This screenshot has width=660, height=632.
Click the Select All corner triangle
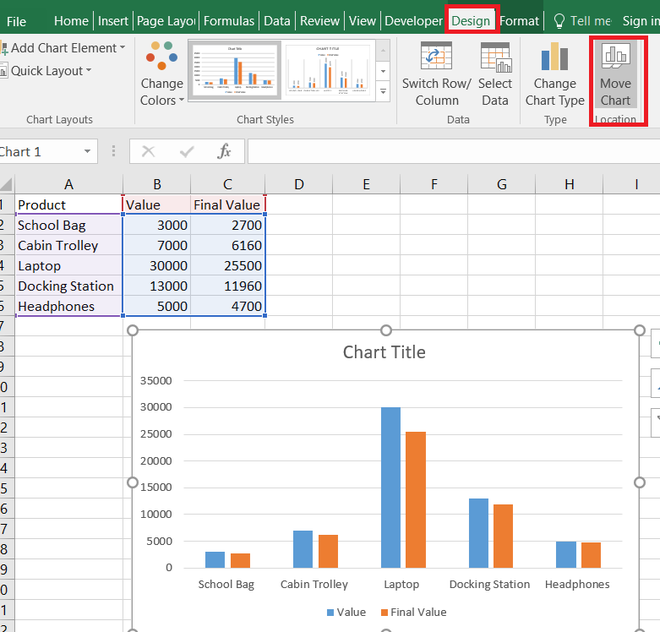[6, 184]
